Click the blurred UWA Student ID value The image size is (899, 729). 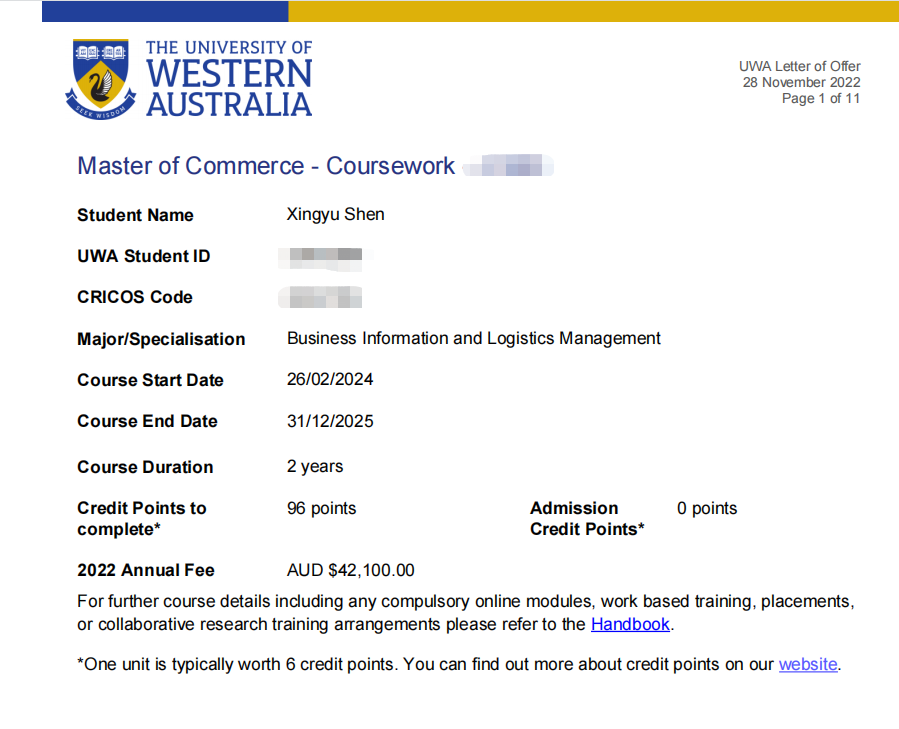click(x=324, y=257)
